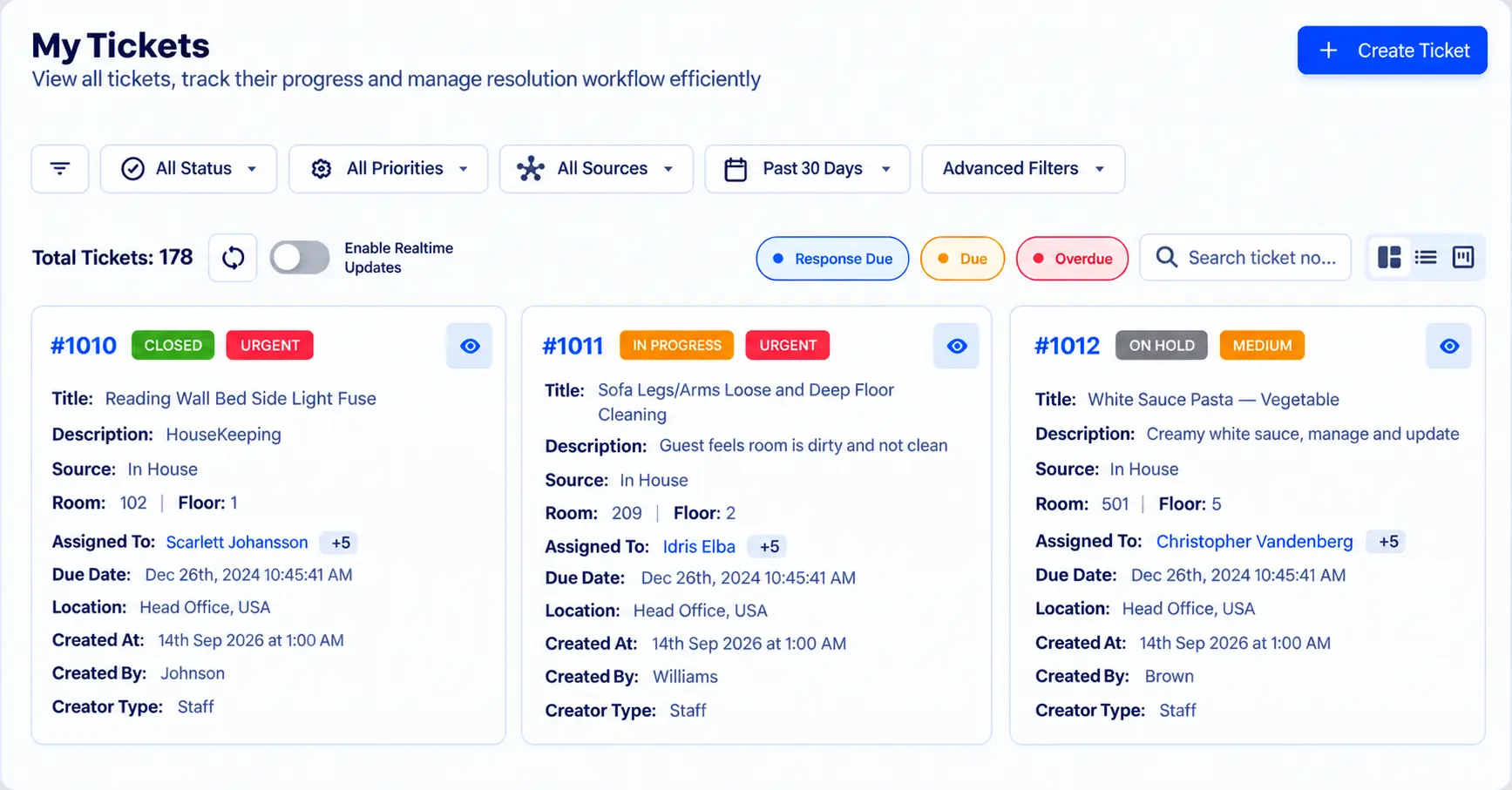Filter by Due tickets
1512x790 pixels.
(962, 259)
